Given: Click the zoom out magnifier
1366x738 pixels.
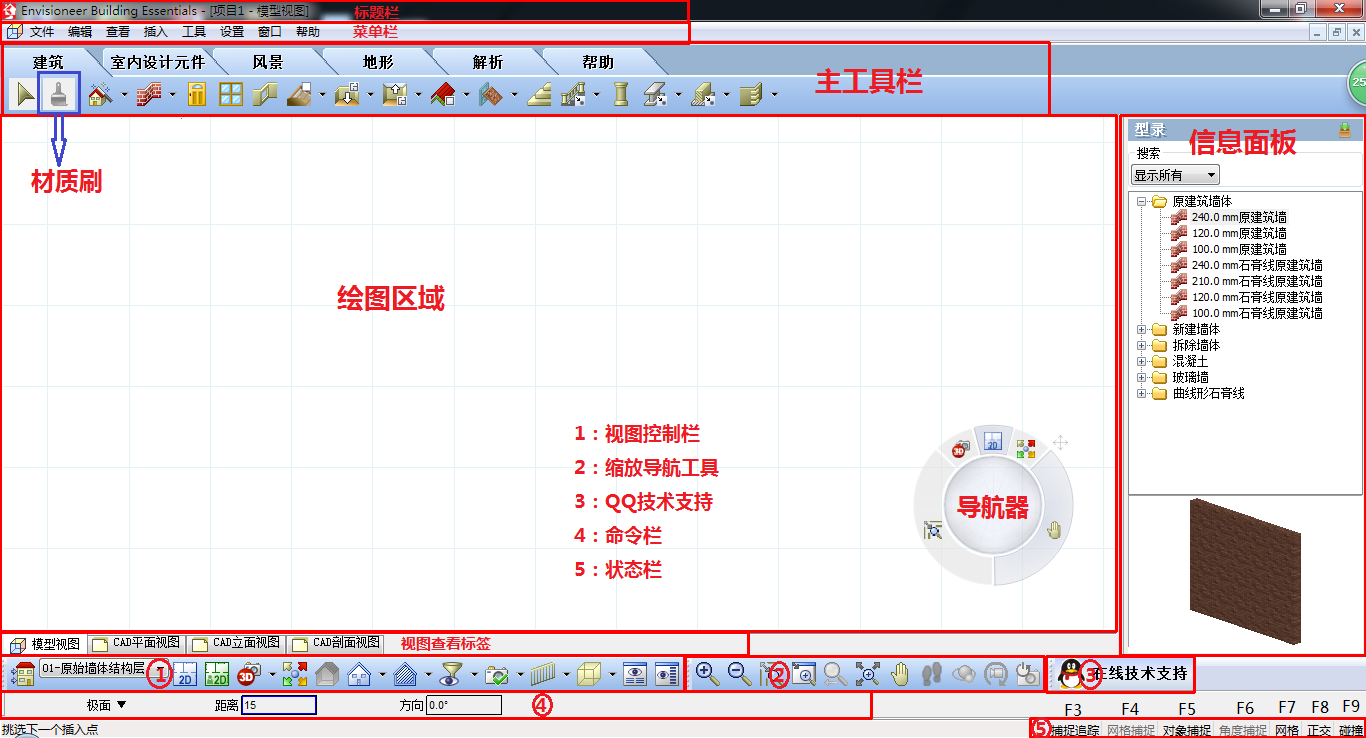Looking at the screenshot, I should [x=739, y=675].
